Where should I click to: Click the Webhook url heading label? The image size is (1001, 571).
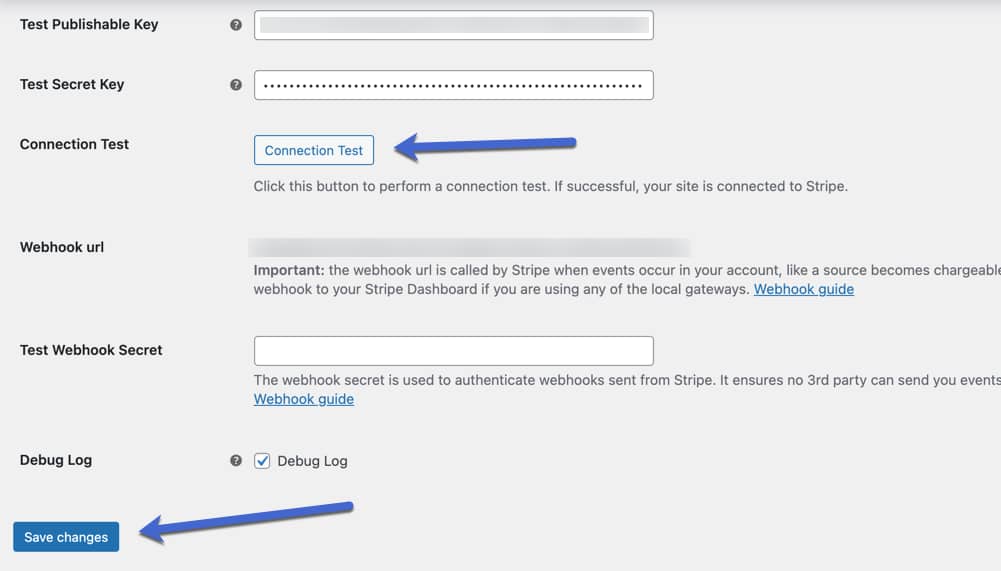coord(61,247)
